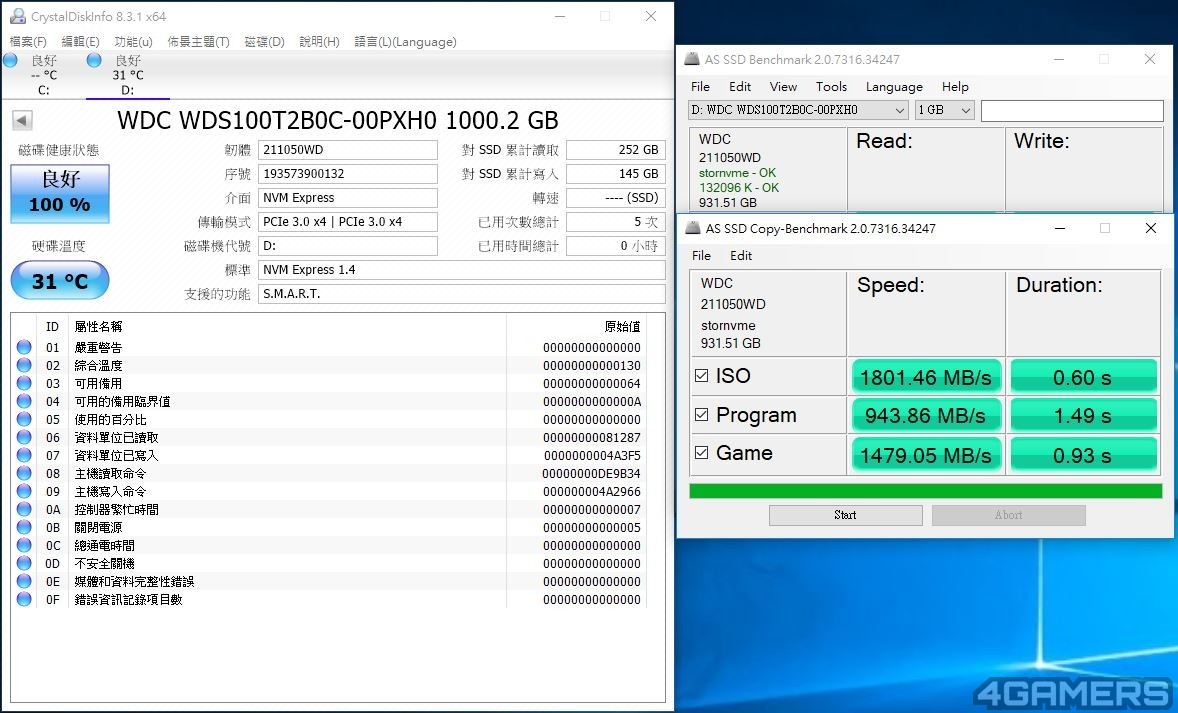Click the green Copy-Benchmark progress bar

926,491
